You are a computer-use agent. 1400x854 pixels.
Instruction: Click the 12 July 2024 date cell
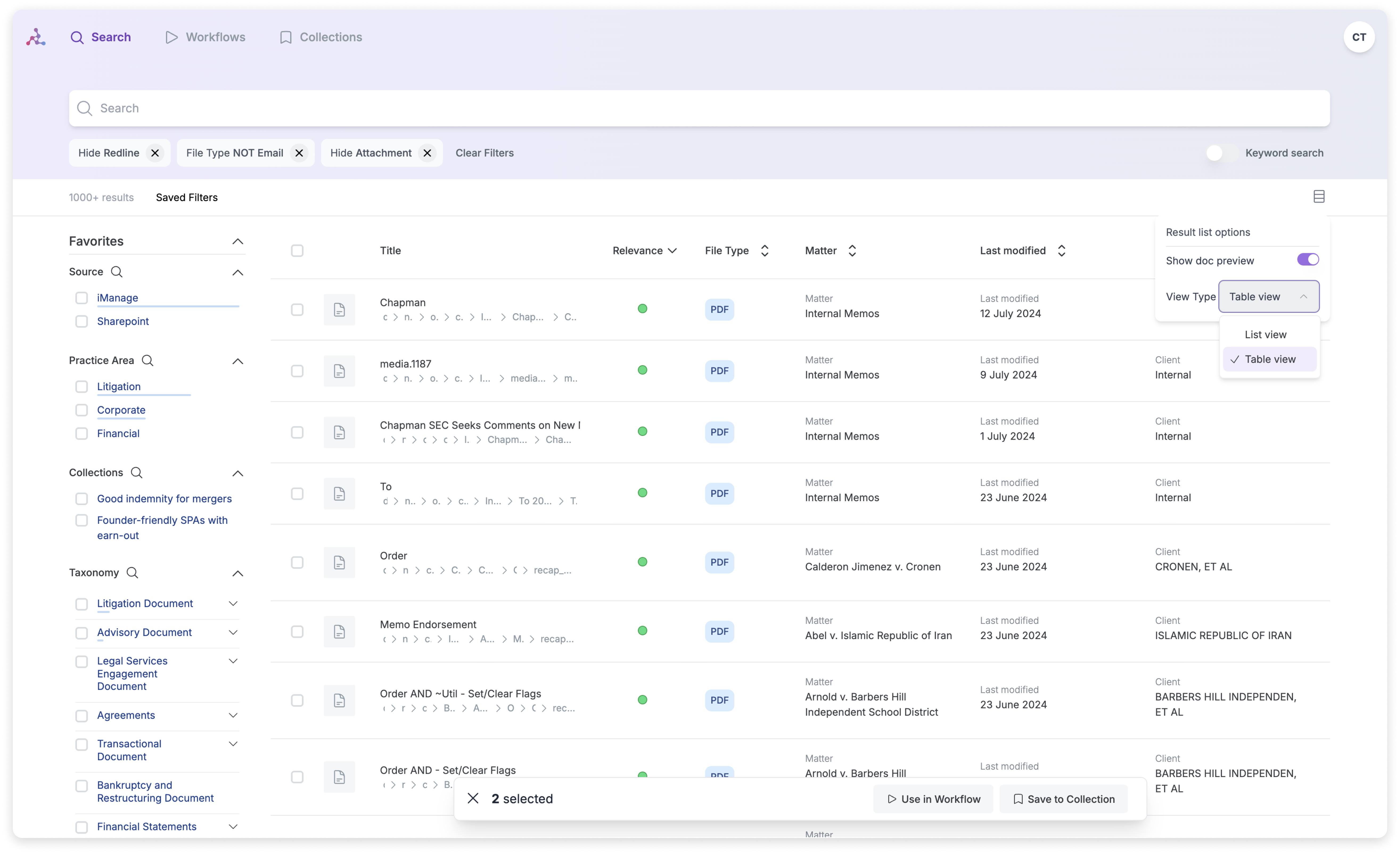pyautogui.click(x=1010, y=313)
